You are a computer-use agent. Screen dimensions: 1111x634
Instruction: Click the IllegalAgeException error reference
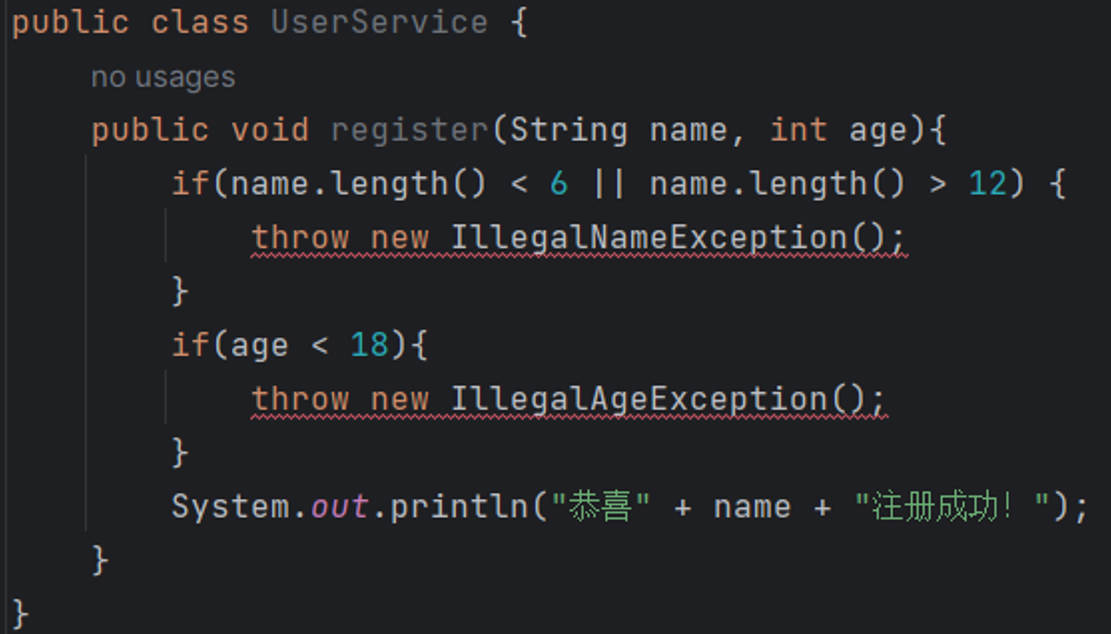[x=637, y=399]
